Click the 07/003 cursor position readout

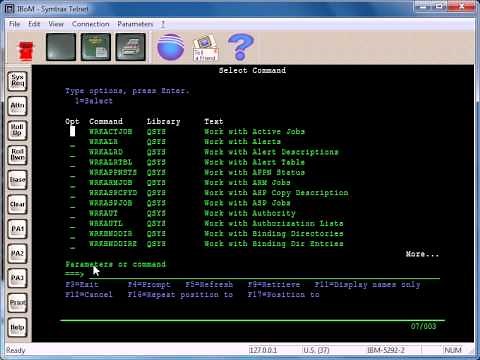[x=423, y=326]
